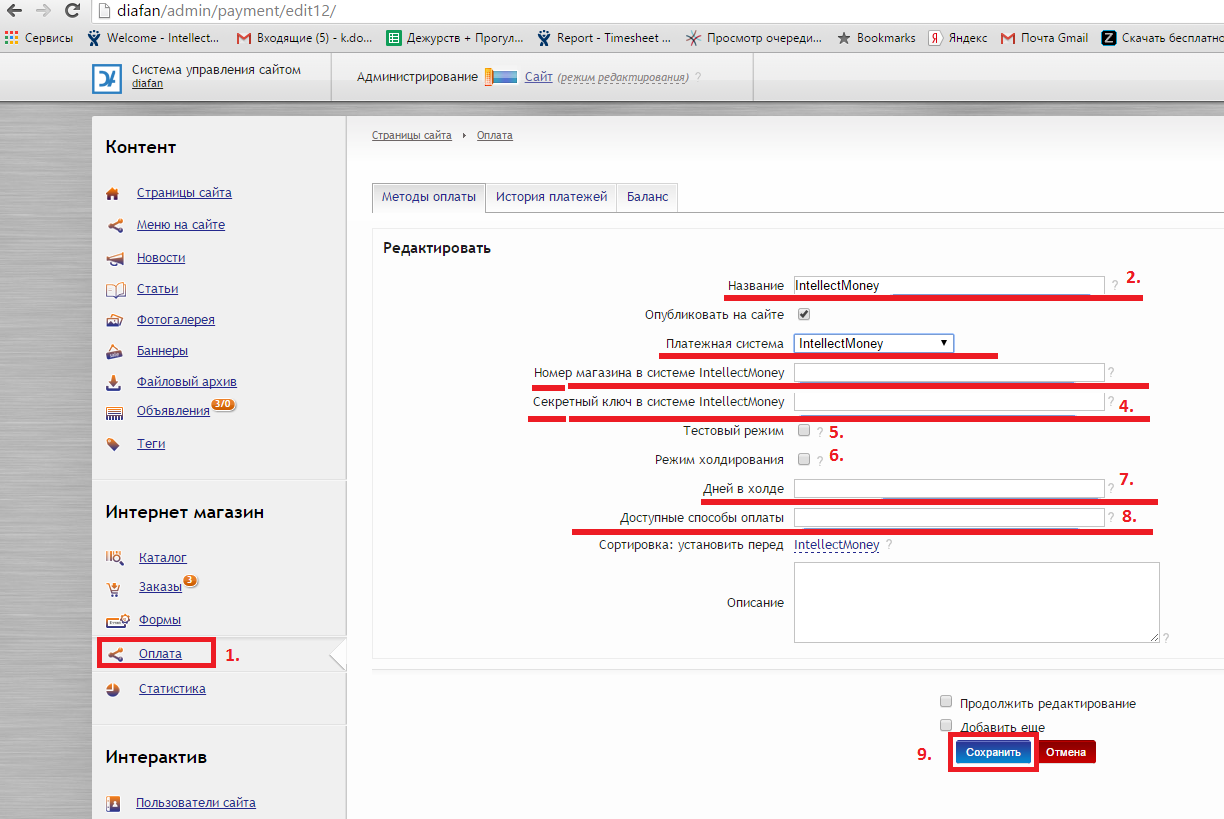Click help icon beside Номер магазина field
1224x819 pixels.
pyautogui.click(x=1110, y=373)
